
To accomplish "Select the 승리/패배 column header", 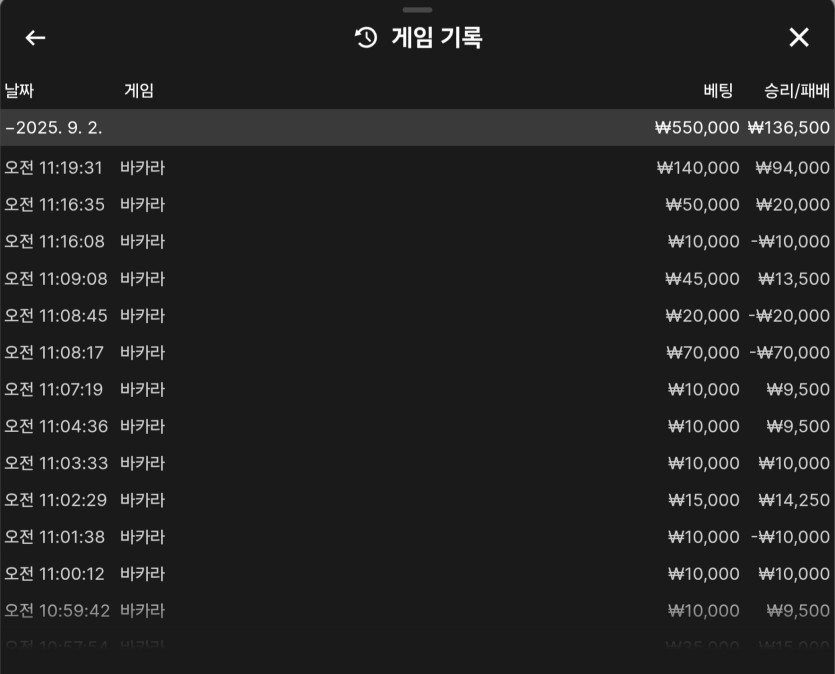I will point(797,91).
